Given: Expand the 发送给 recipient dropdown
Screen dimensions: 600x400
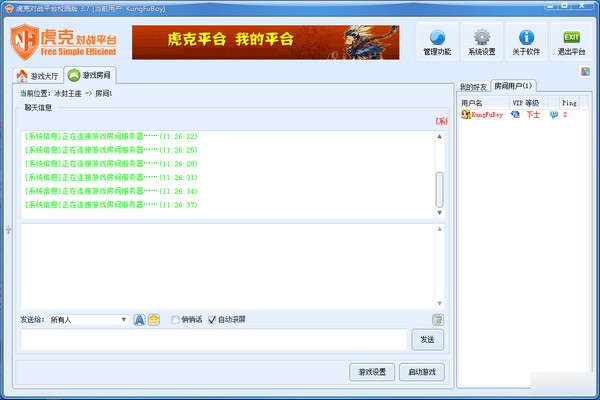Looking at the screenshot, I should (124, 320).
